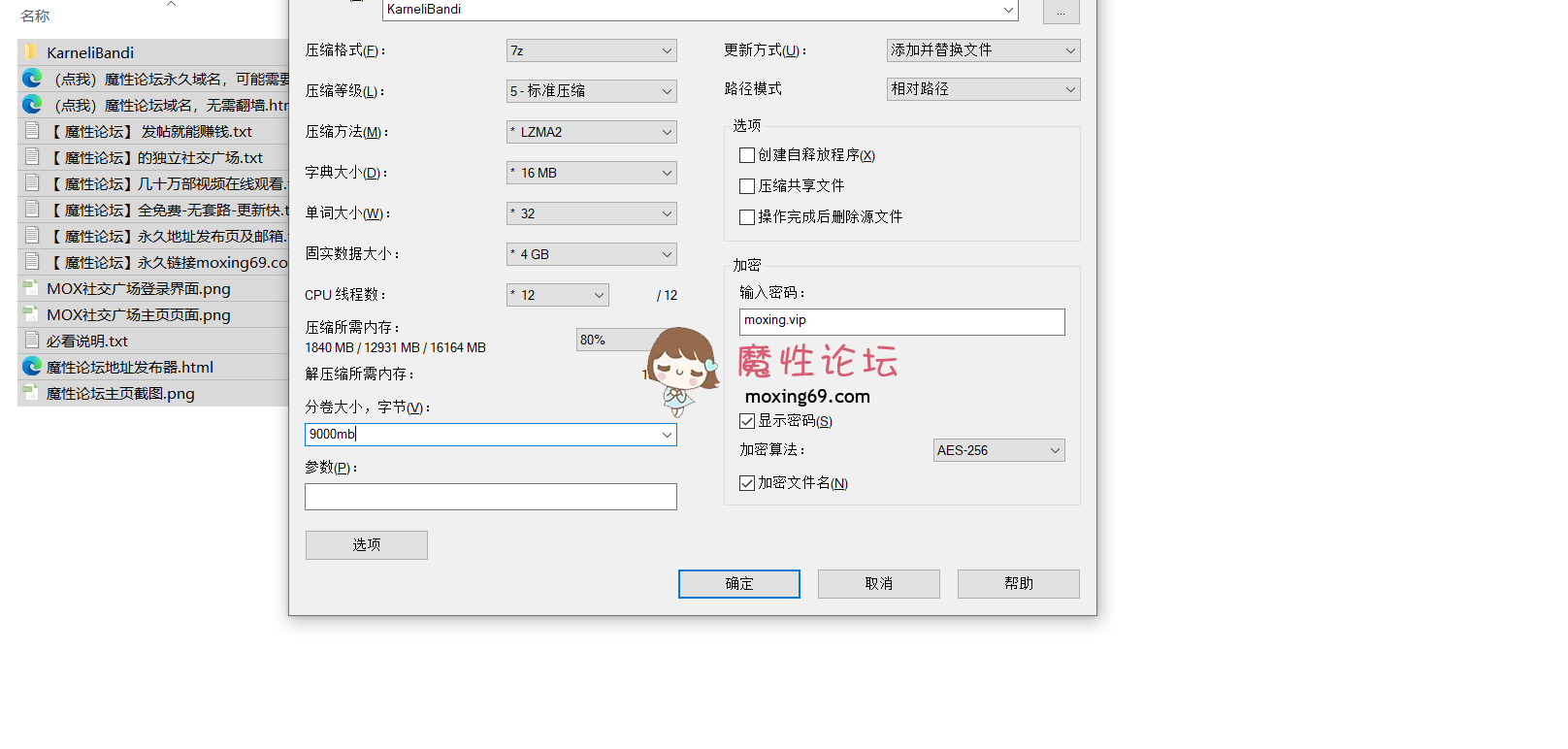The image size is (1568, 749).
Task: Select 必看说明.txt file name
Action: (x=87, y=342)
